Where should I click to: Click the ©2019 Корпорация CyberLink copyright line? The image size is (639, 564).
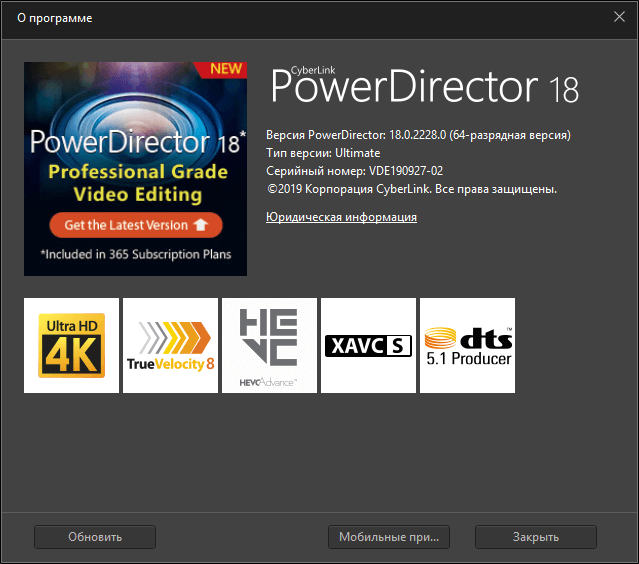[x=412, y=189]
